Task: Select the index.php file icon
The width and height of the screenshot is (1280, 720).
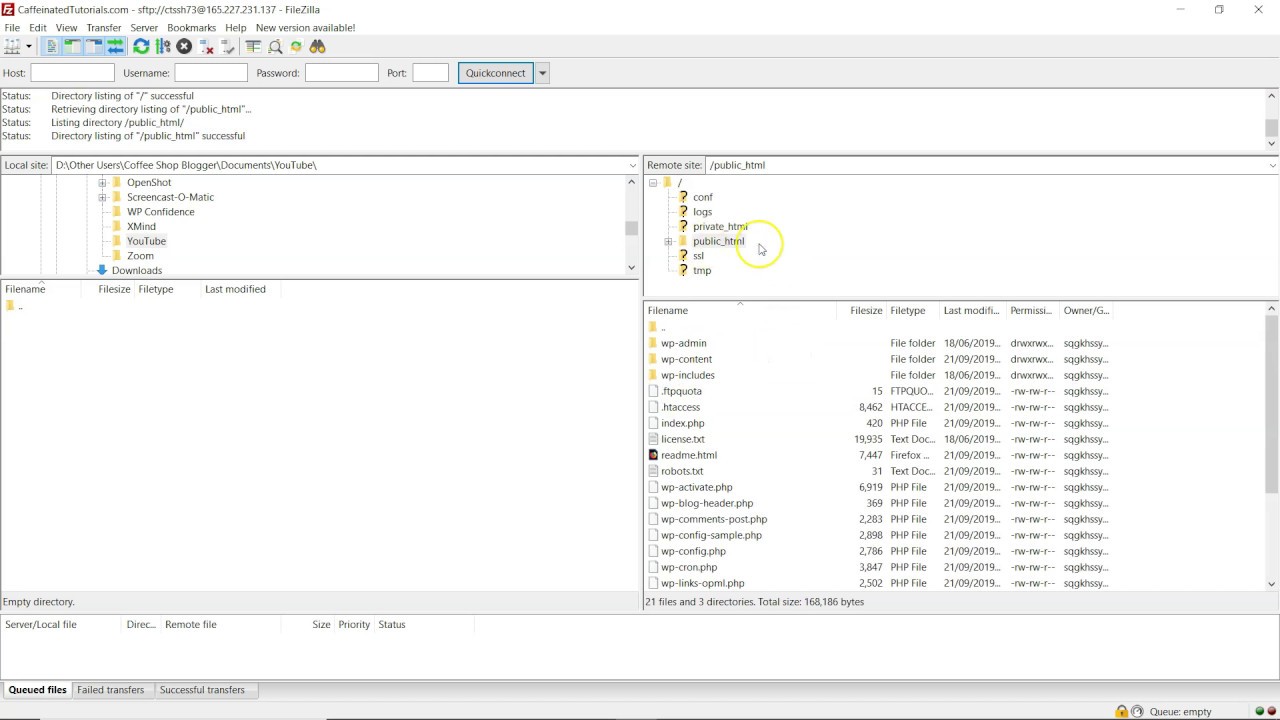Action: coord(653,423)
